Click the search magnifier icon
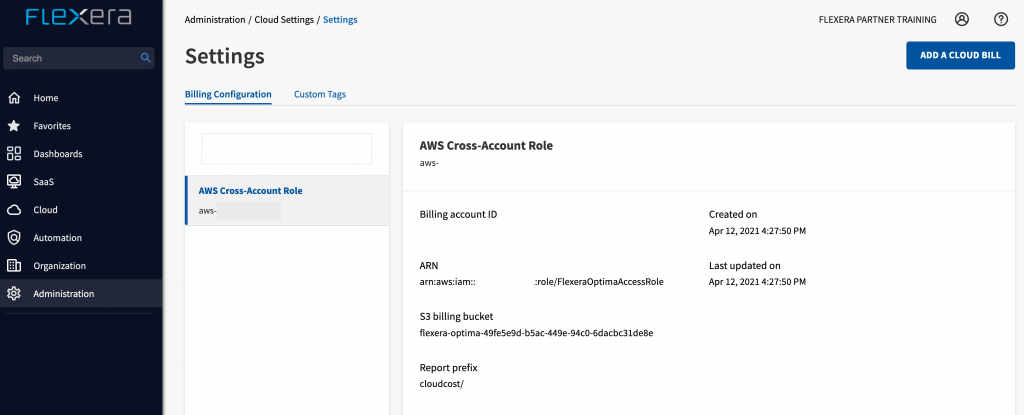Screen dimensions: 1024x415 click(x=146, y=58)
